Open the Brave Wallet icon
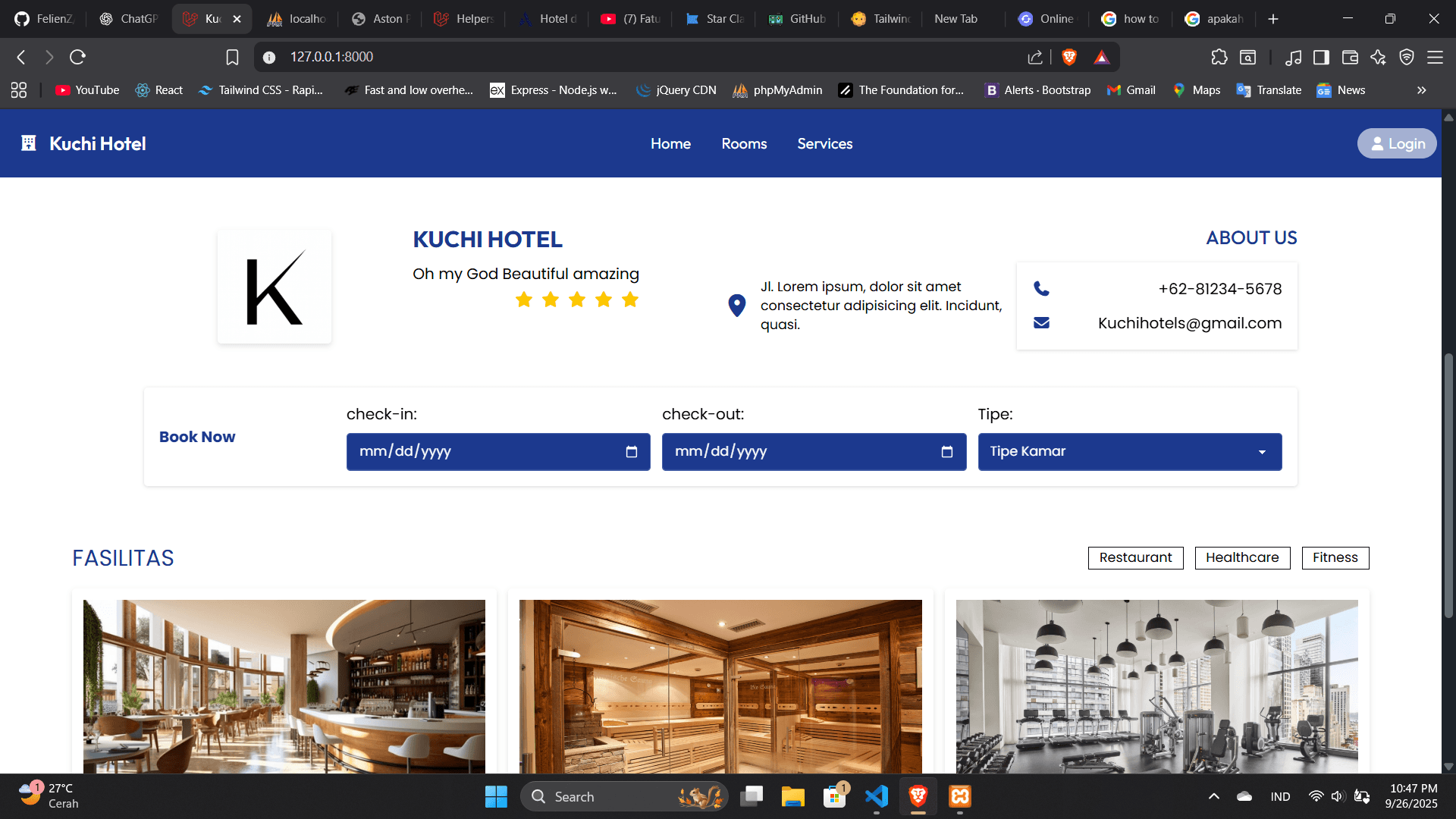 point(1350,57)
